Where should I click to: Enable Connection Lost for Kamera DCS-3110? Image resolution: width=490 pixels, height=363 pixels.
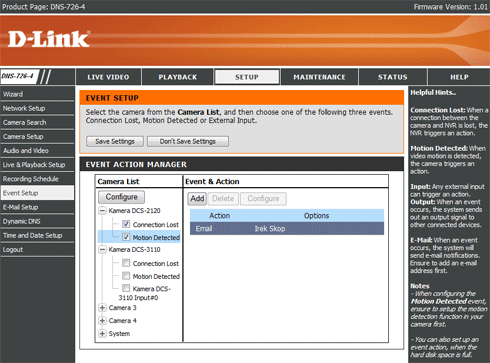[126, 263]
